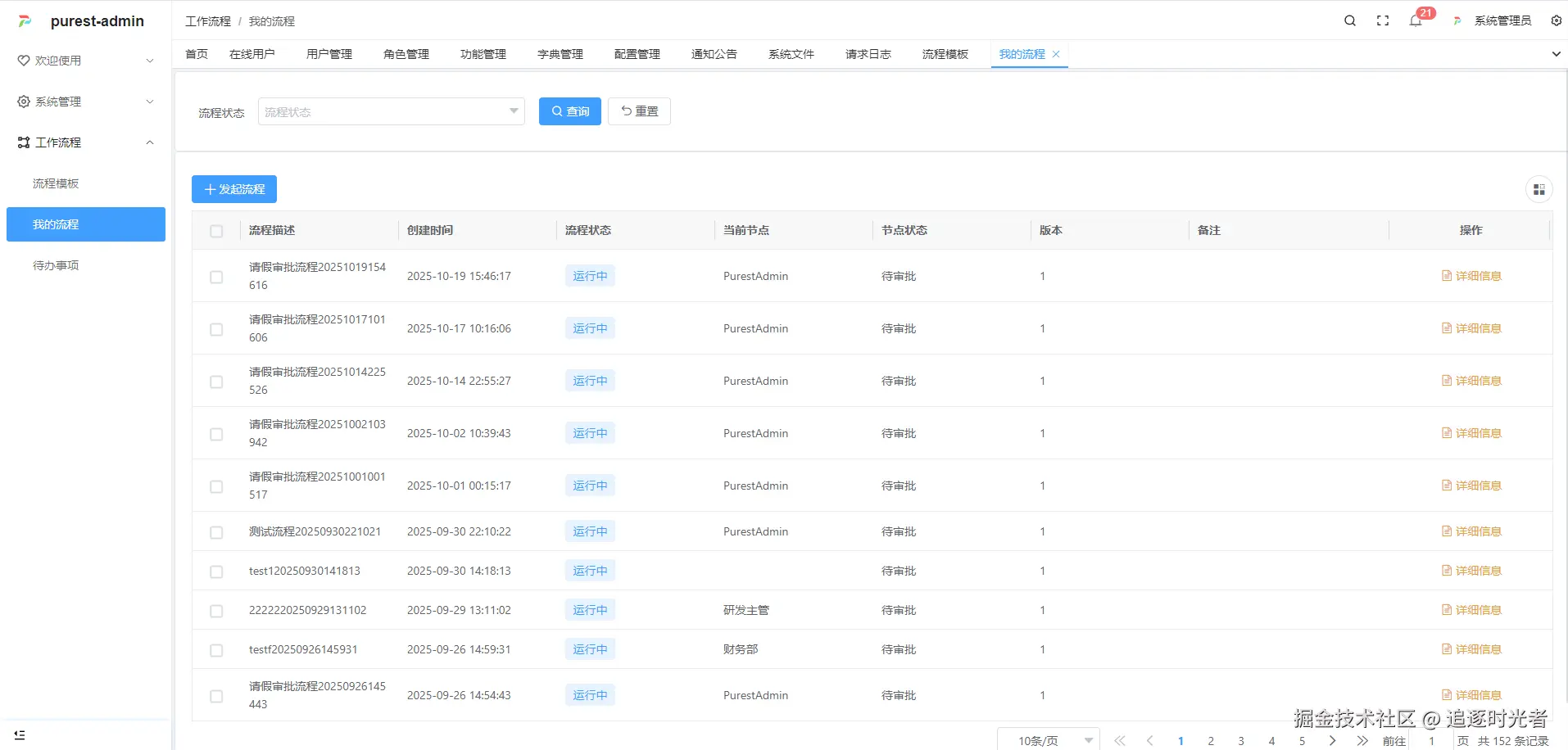
Task: Switch to the 请求日志 tab
Action: coord(868,54)
